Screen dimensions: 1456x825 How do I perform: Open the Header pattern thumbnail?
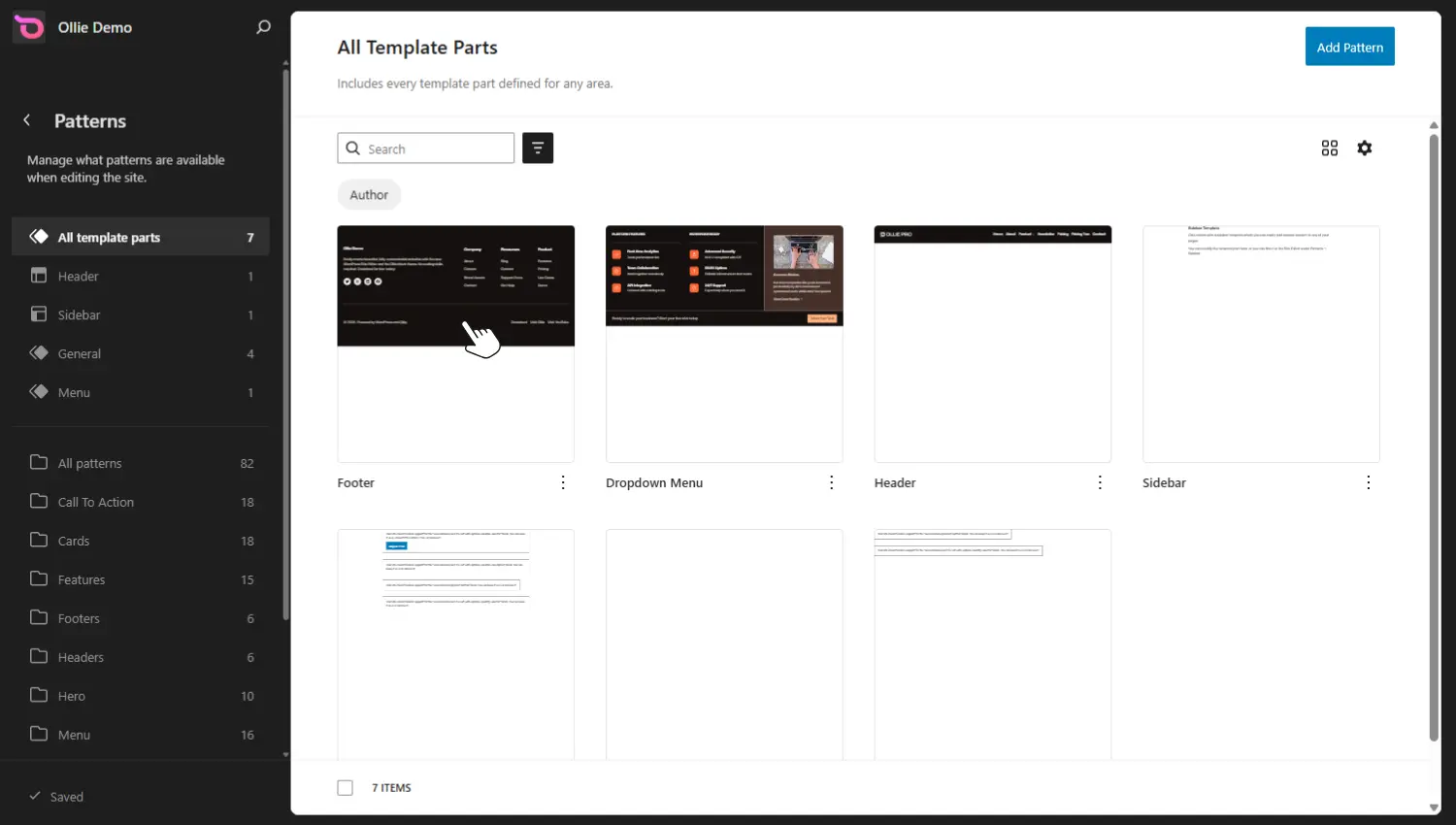tap(993, 345)
